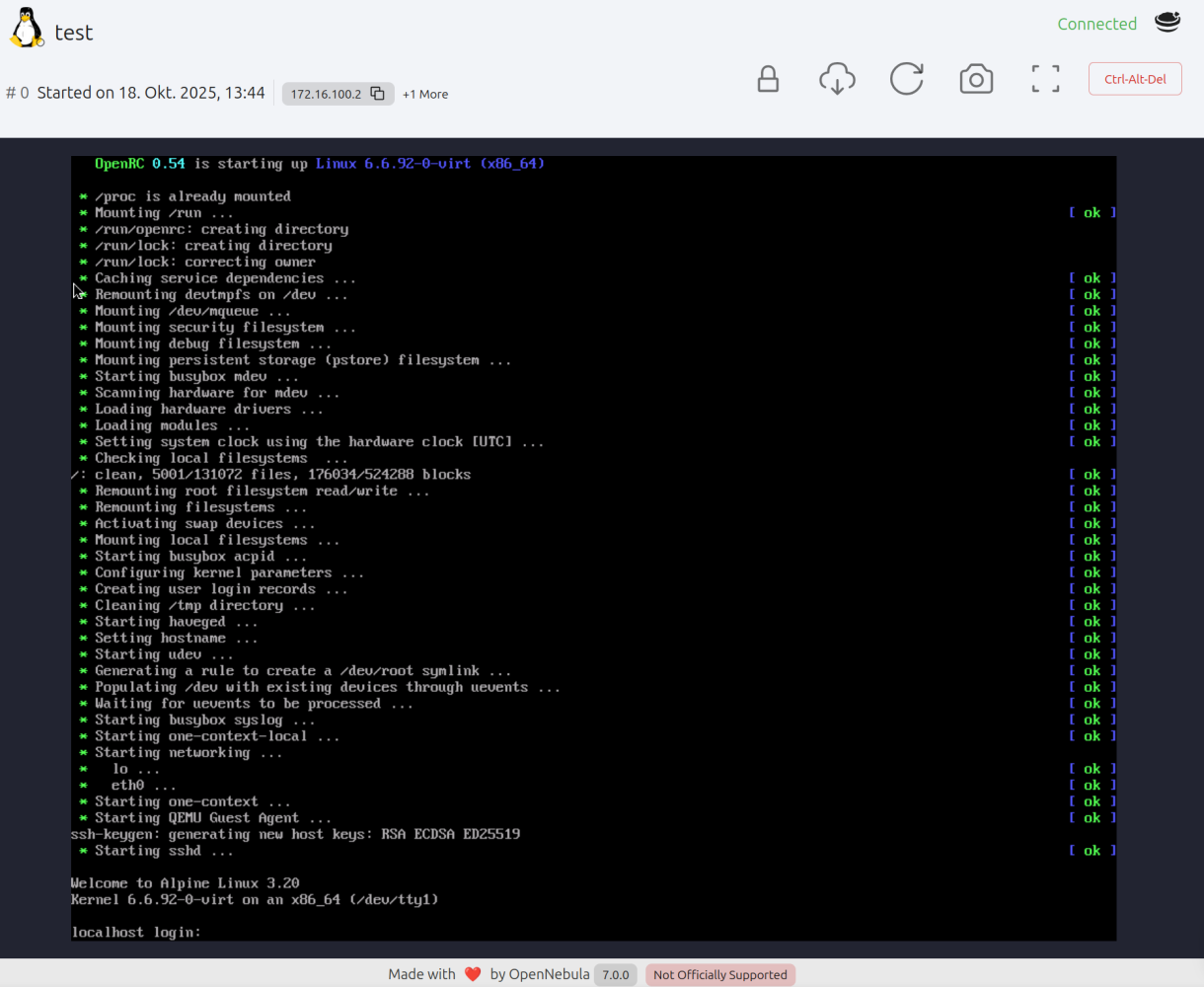Click the 7.0.0 version badge
The height and width of the screenshot is (987, 1204).
pos(615,974)
